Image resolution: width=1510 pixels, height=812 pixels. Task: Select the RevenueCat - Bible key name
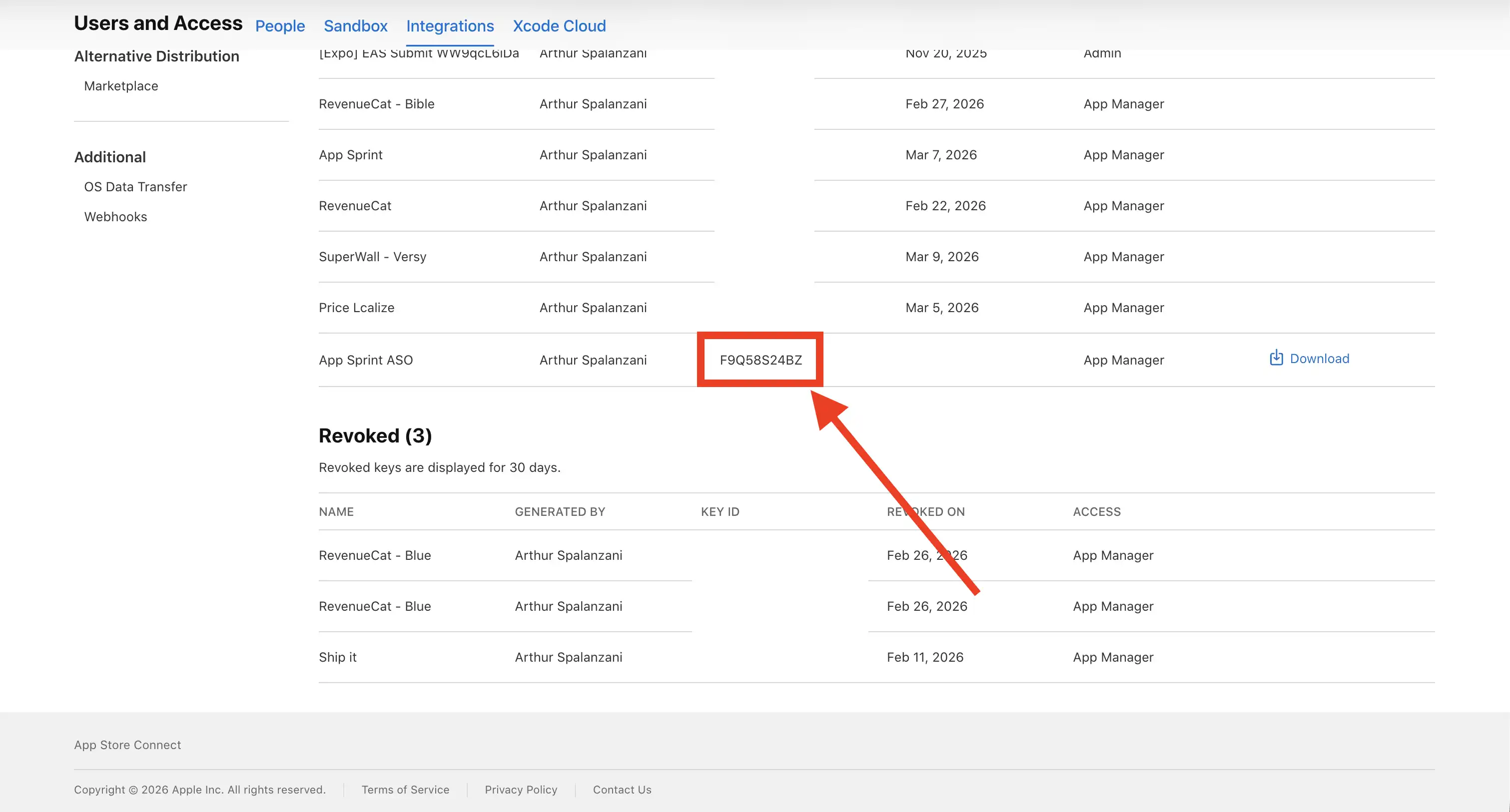click(376, 104)
